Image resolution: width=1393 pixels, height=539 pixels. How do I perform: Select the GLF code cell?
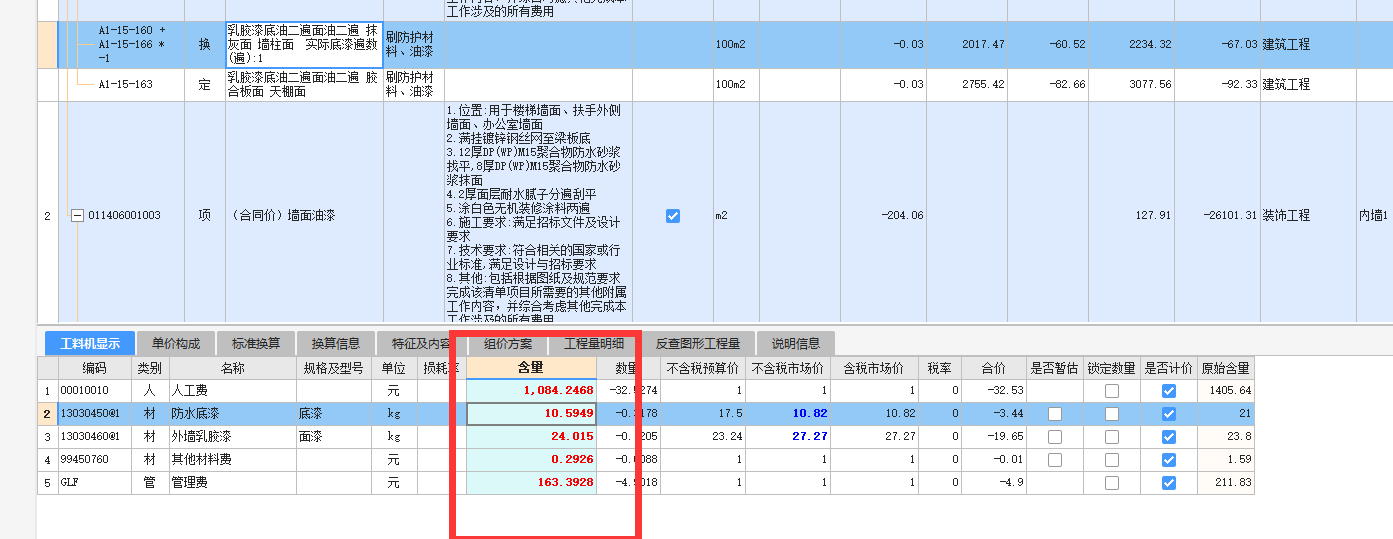[94, 482]
